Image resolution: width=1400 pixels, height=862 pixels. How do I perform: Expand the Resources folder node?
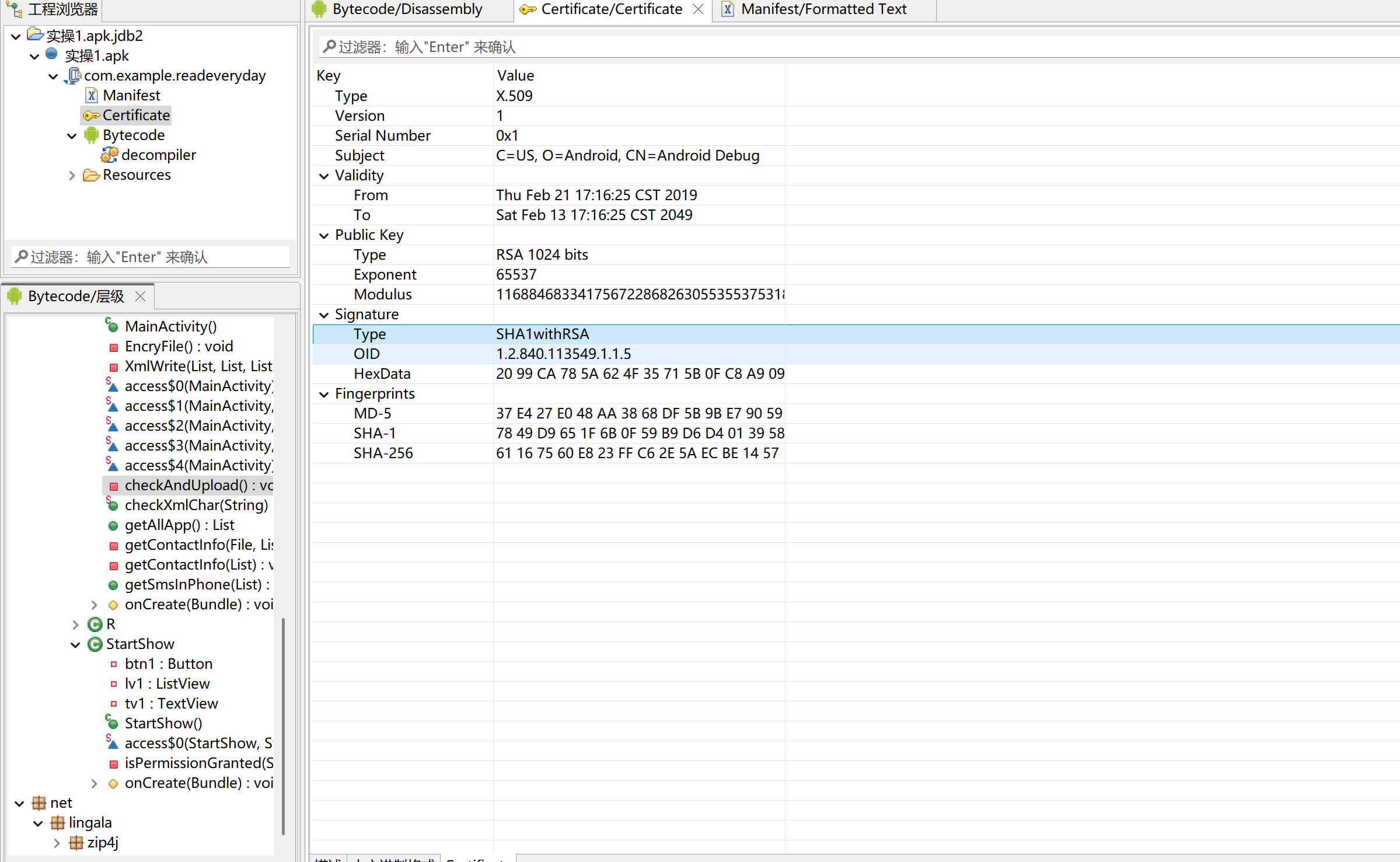pos(72,175)
